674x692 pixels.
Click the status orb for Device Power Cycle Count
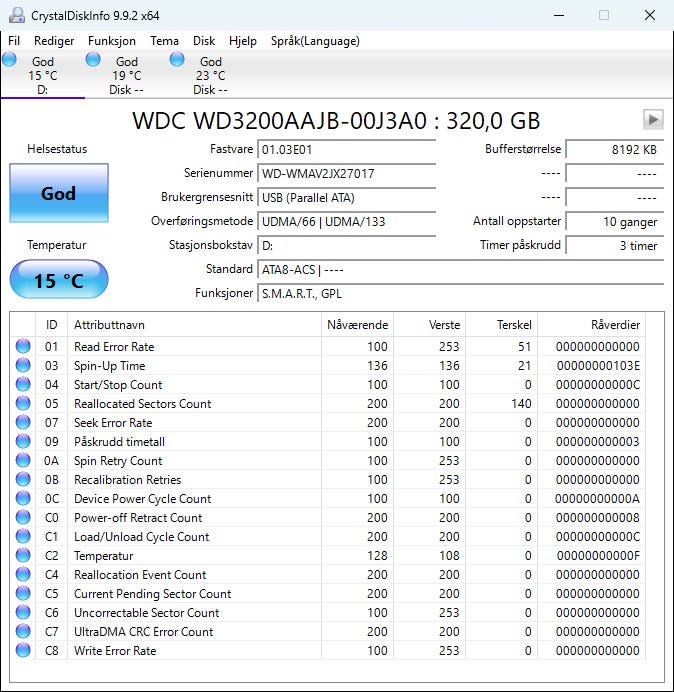pyautogui.click(x=23, y=498)
